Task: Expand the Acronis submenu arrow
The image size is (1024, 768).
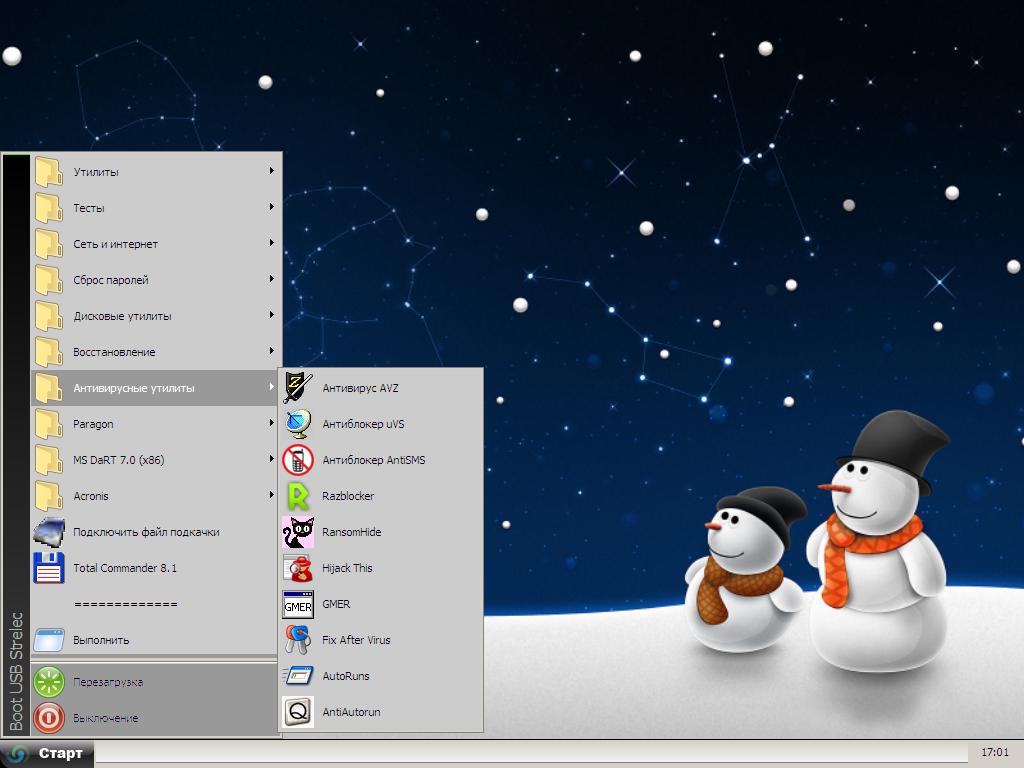Action: (271, 495)
